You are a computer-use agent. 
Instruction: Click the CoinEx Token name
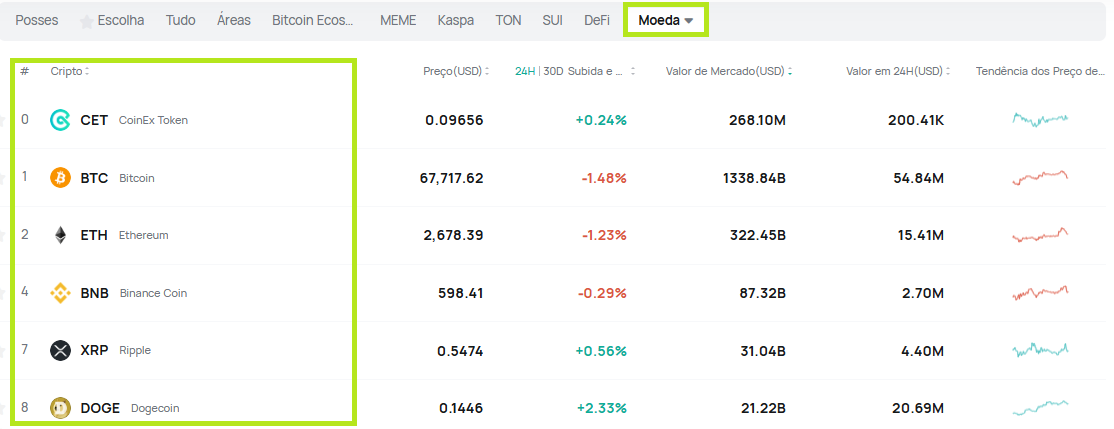[153, 120]
